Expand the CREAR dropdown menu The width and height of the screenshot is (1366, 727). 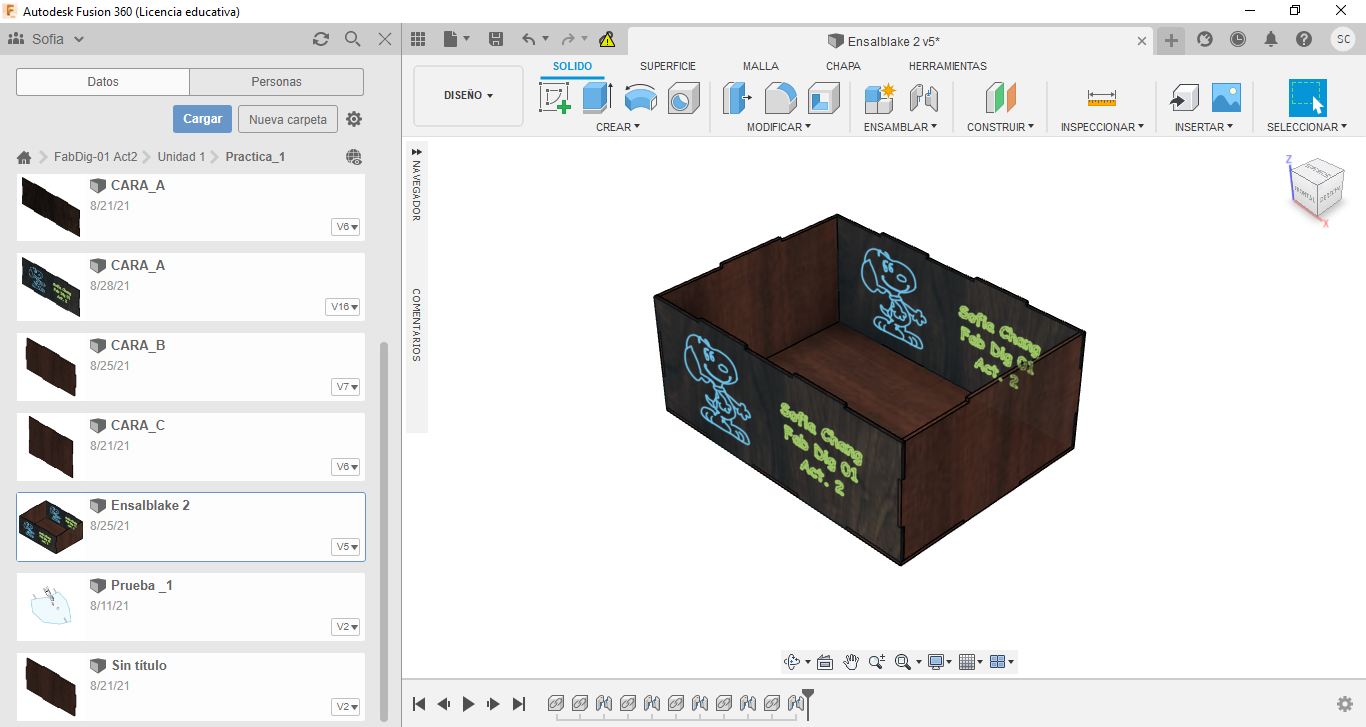618,127
